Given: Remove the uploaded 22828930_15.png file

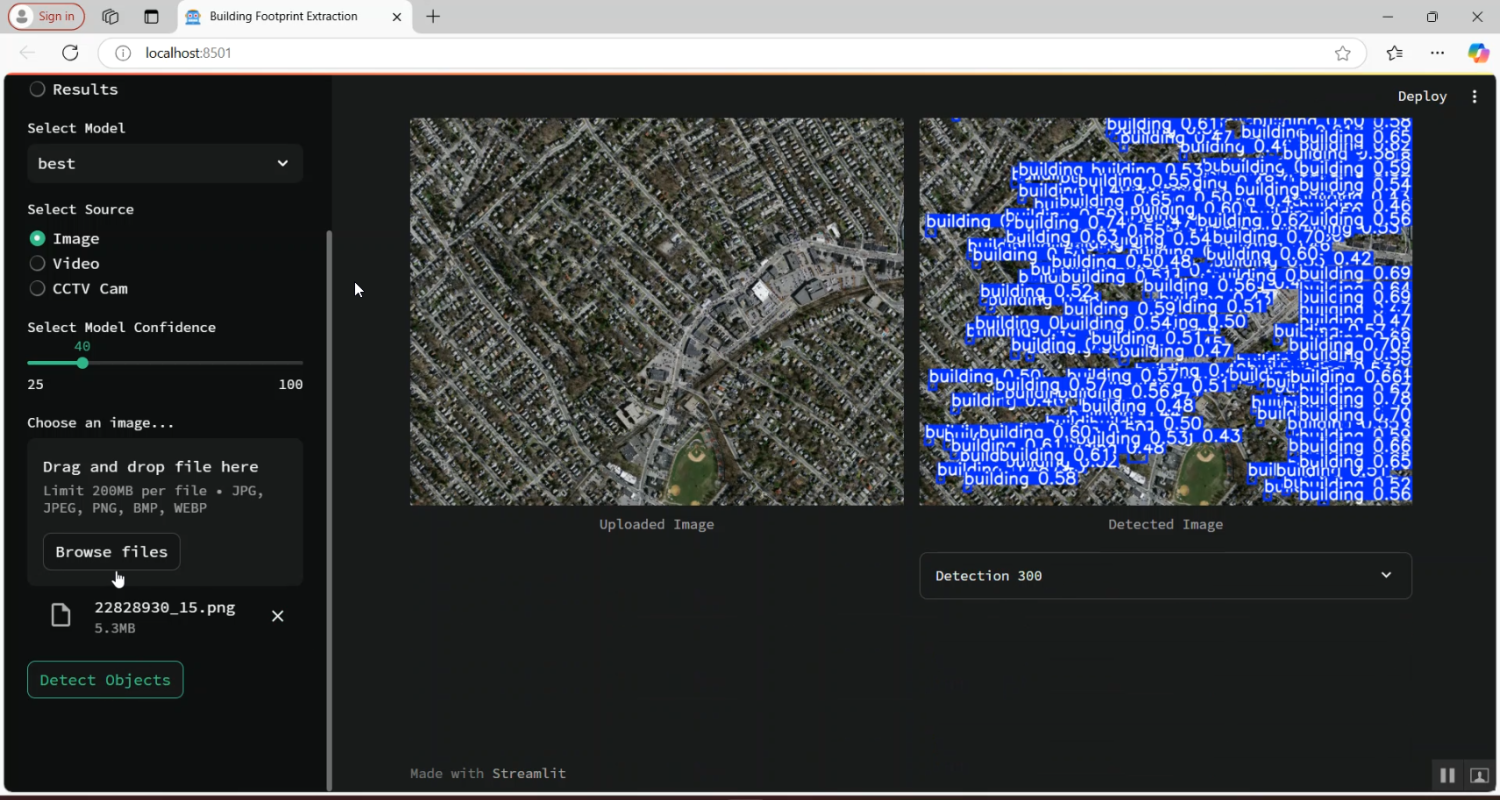Looking at the screenshot, I should click(278, 616).
